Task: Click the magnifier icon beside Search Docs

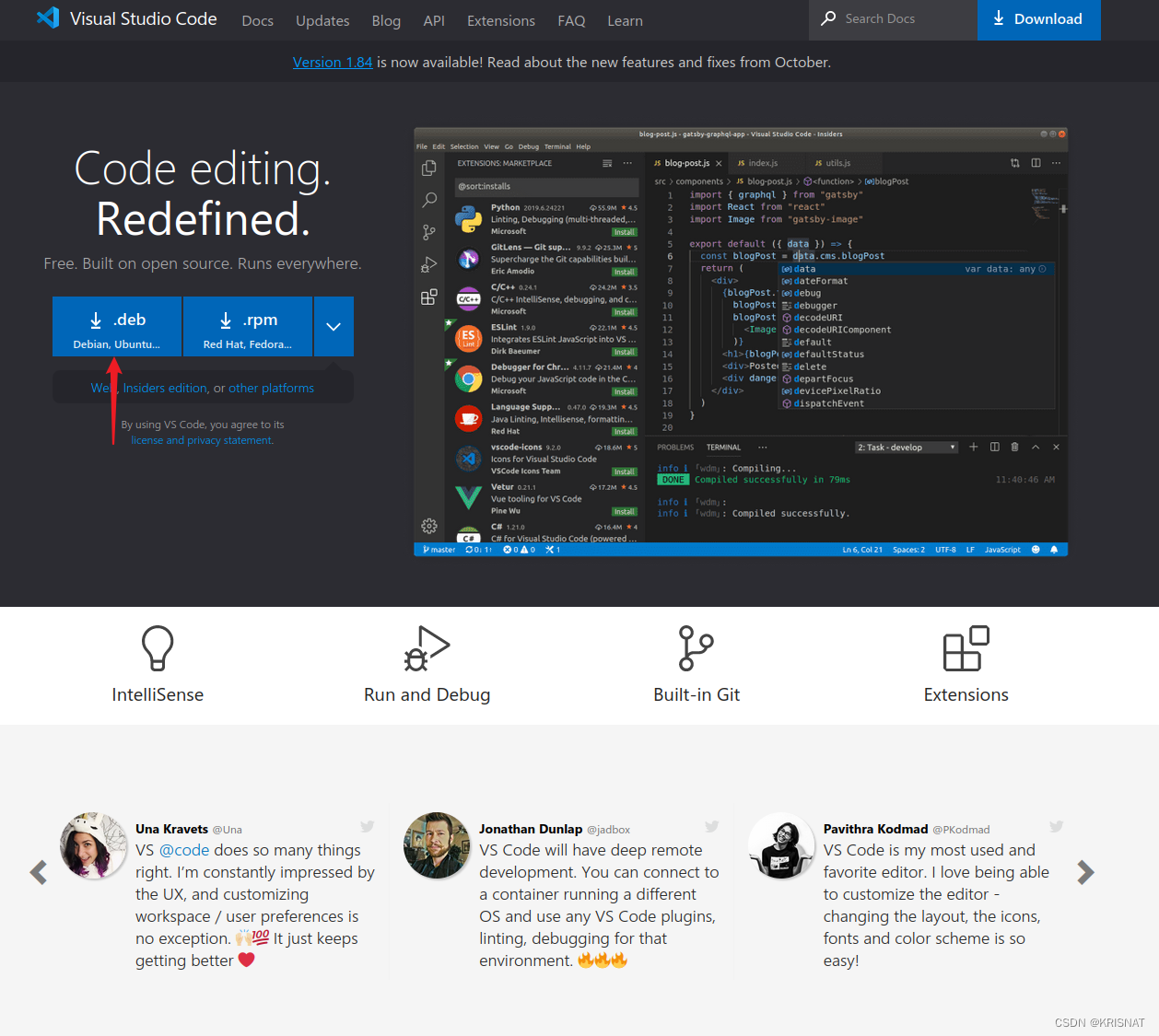Action: [828, 18]
